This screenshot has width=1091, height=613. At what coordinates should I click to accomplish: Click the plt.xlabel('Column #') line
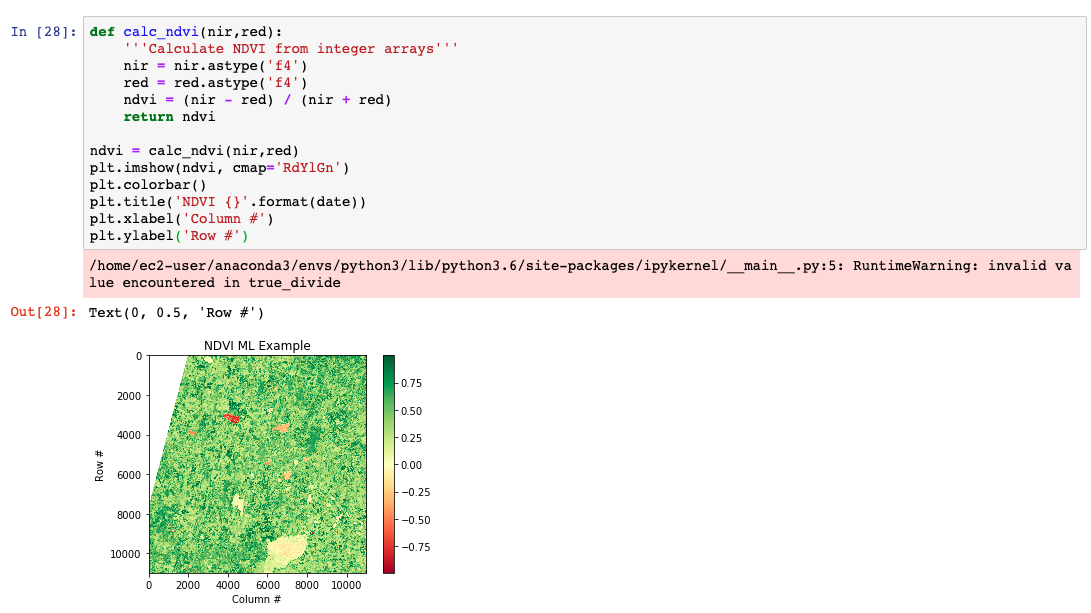[x=181, y=219]
